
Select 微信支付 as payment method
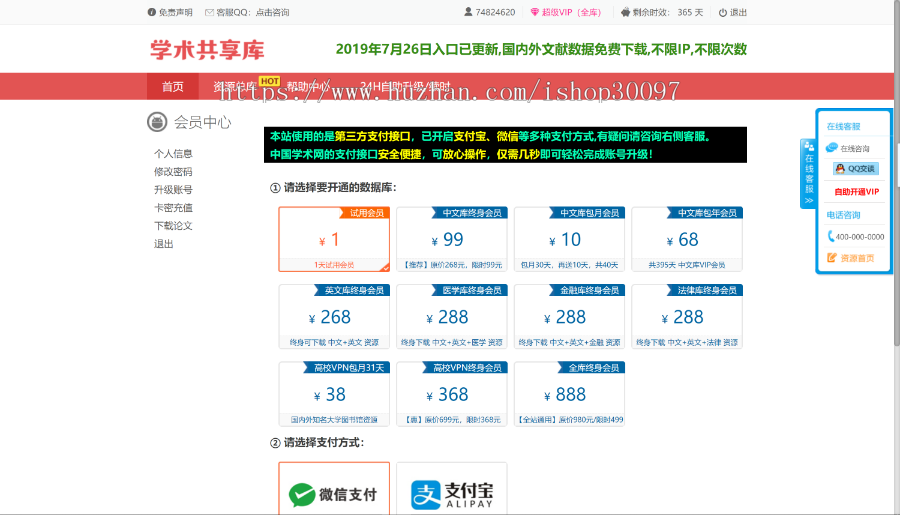[x=334, y=492]
